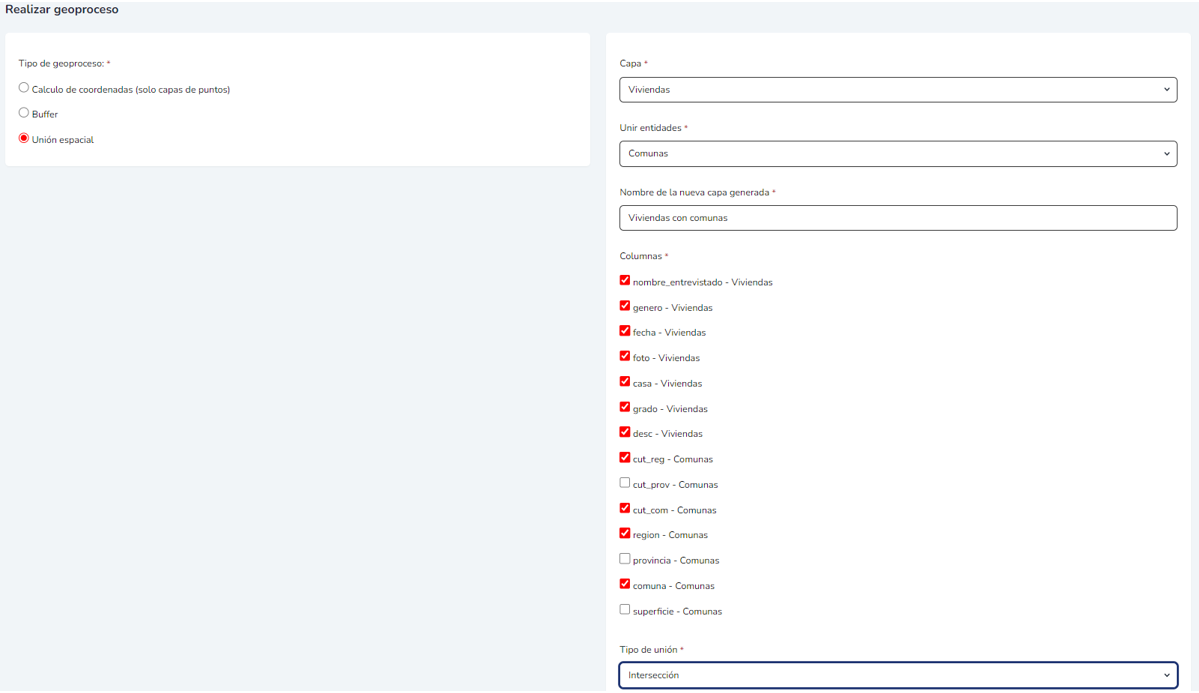The image size is (1199, 693).
Task: Toggle the cut_reg - Comunas checkbox
Action: [x=625, y=458]
